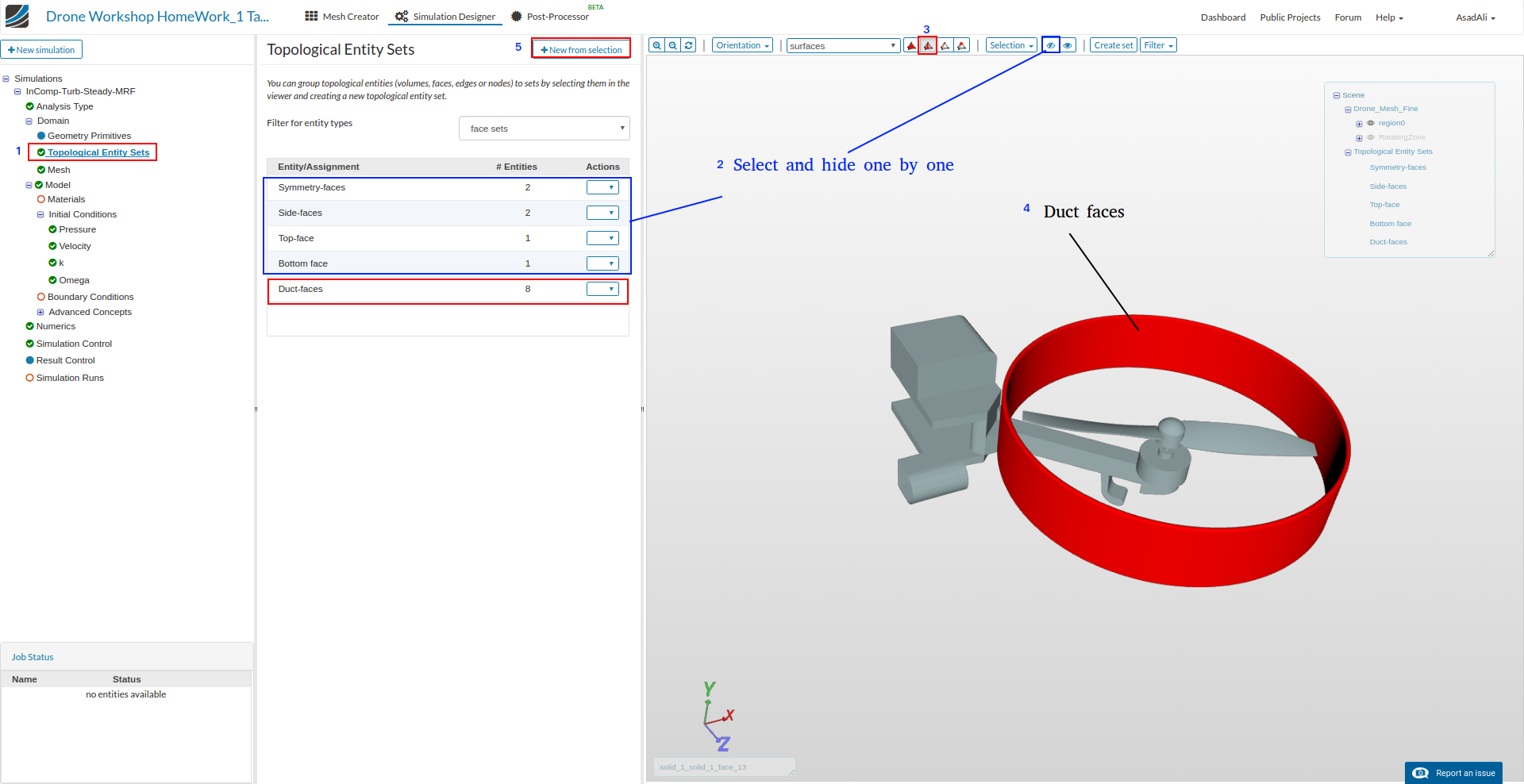Collapse the Model tree node

[29, 185]
